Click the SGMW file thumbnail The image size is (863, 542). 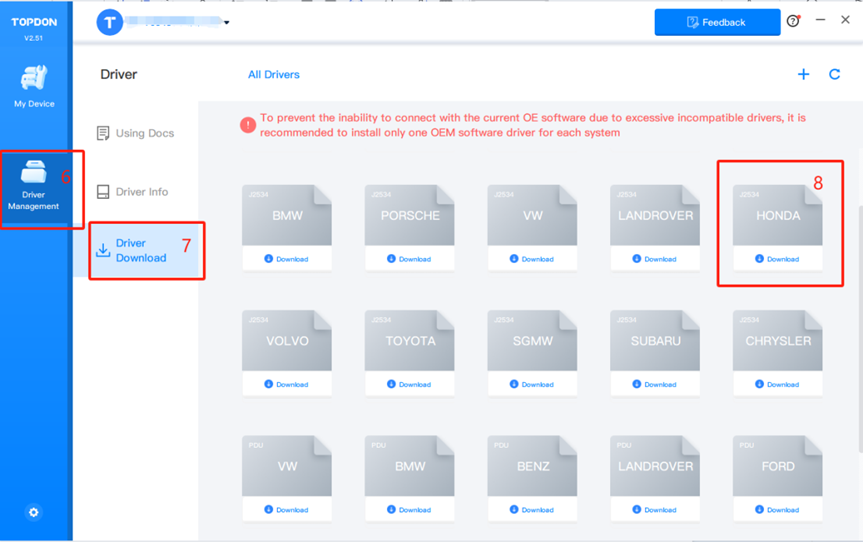point(532,341)
